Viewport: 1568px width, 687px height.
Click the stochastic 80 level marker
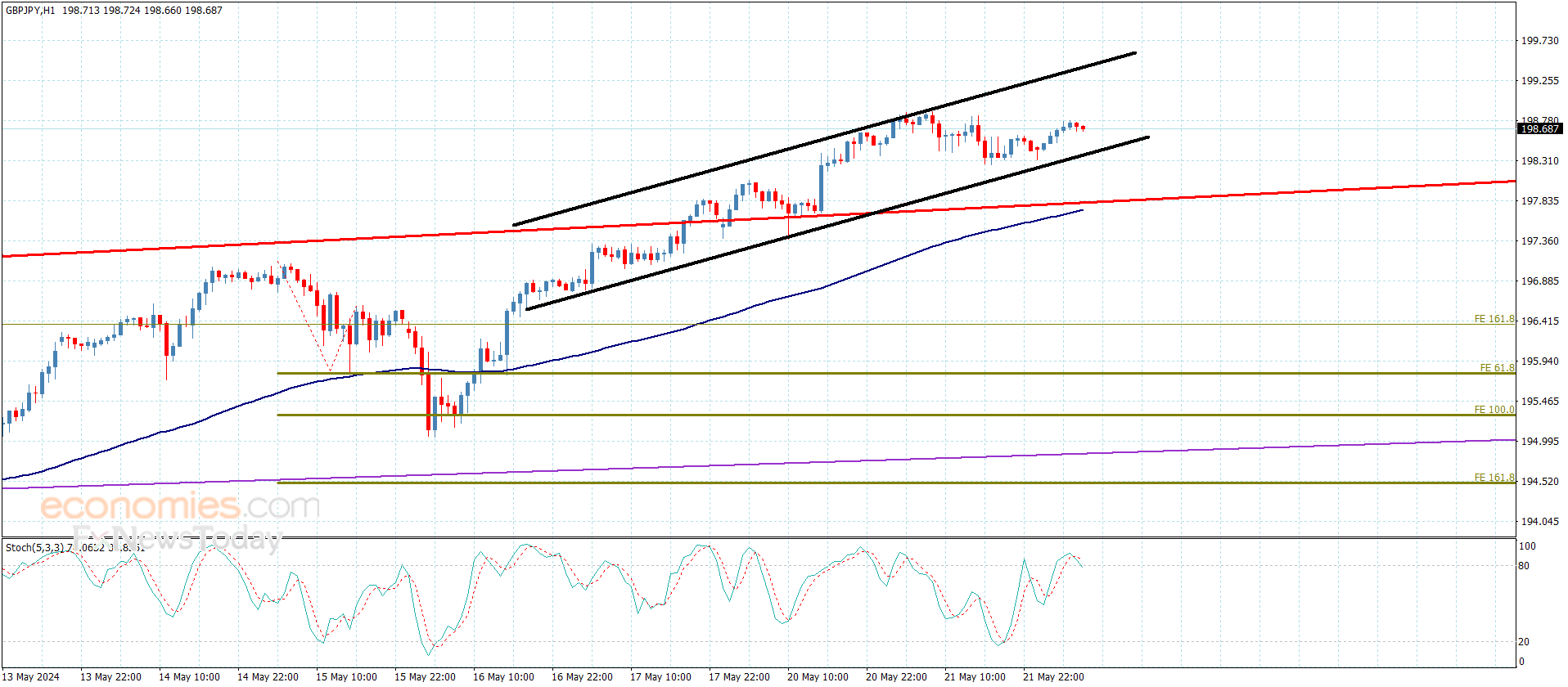click(x=1524, y=566)
